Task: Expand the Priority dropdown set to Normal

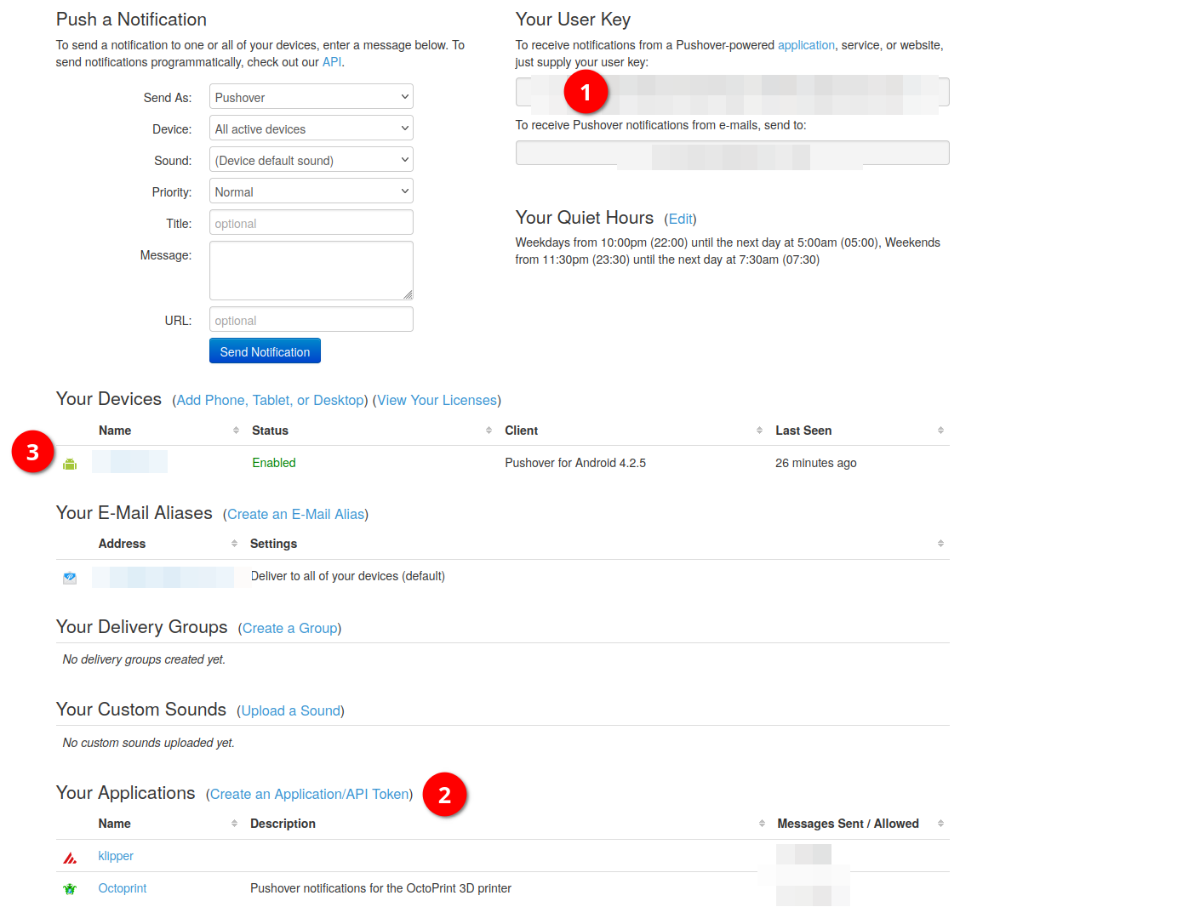Action: tap(311, 192)
